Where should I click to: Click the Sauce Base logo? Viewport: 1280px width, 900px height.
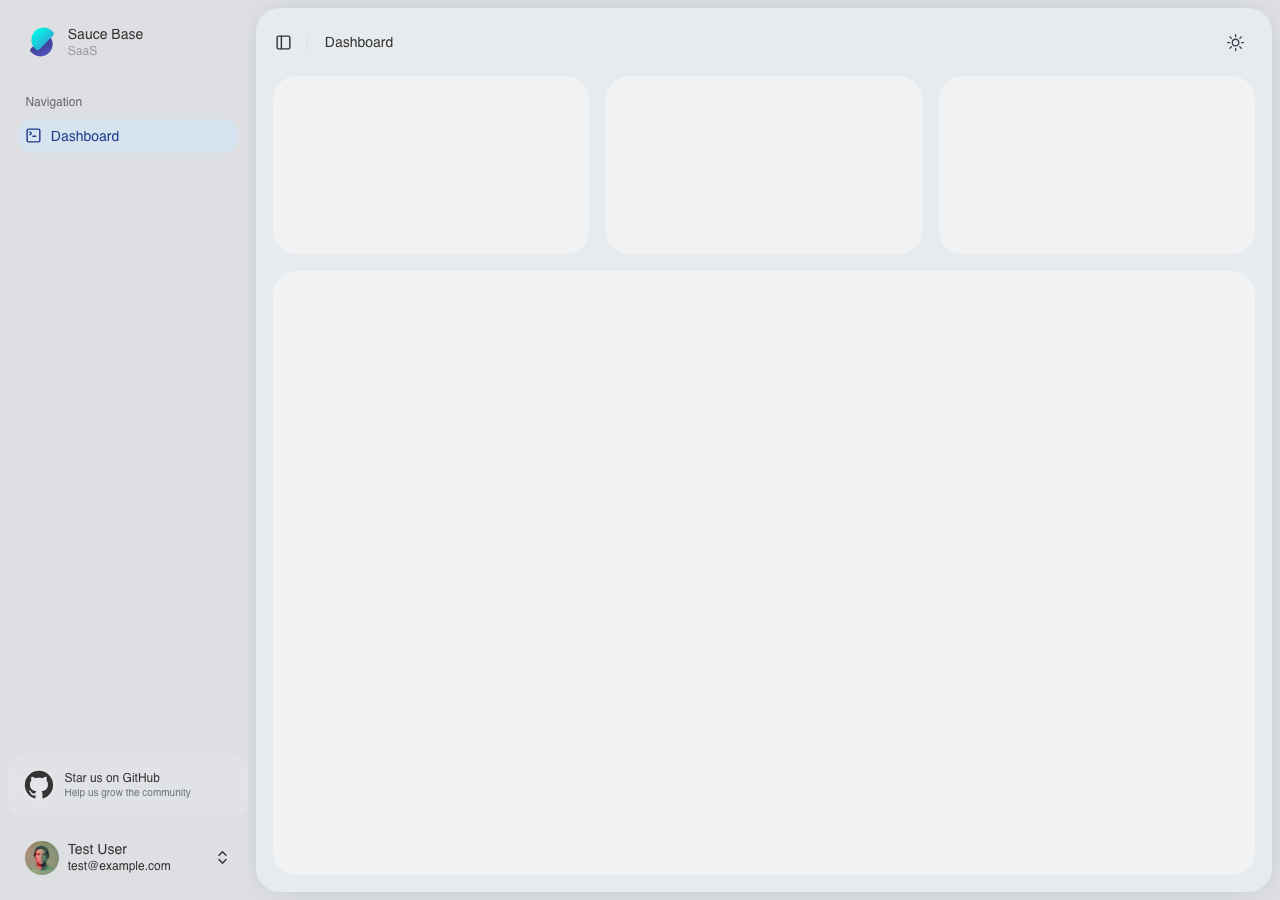[x=41, y=41]
